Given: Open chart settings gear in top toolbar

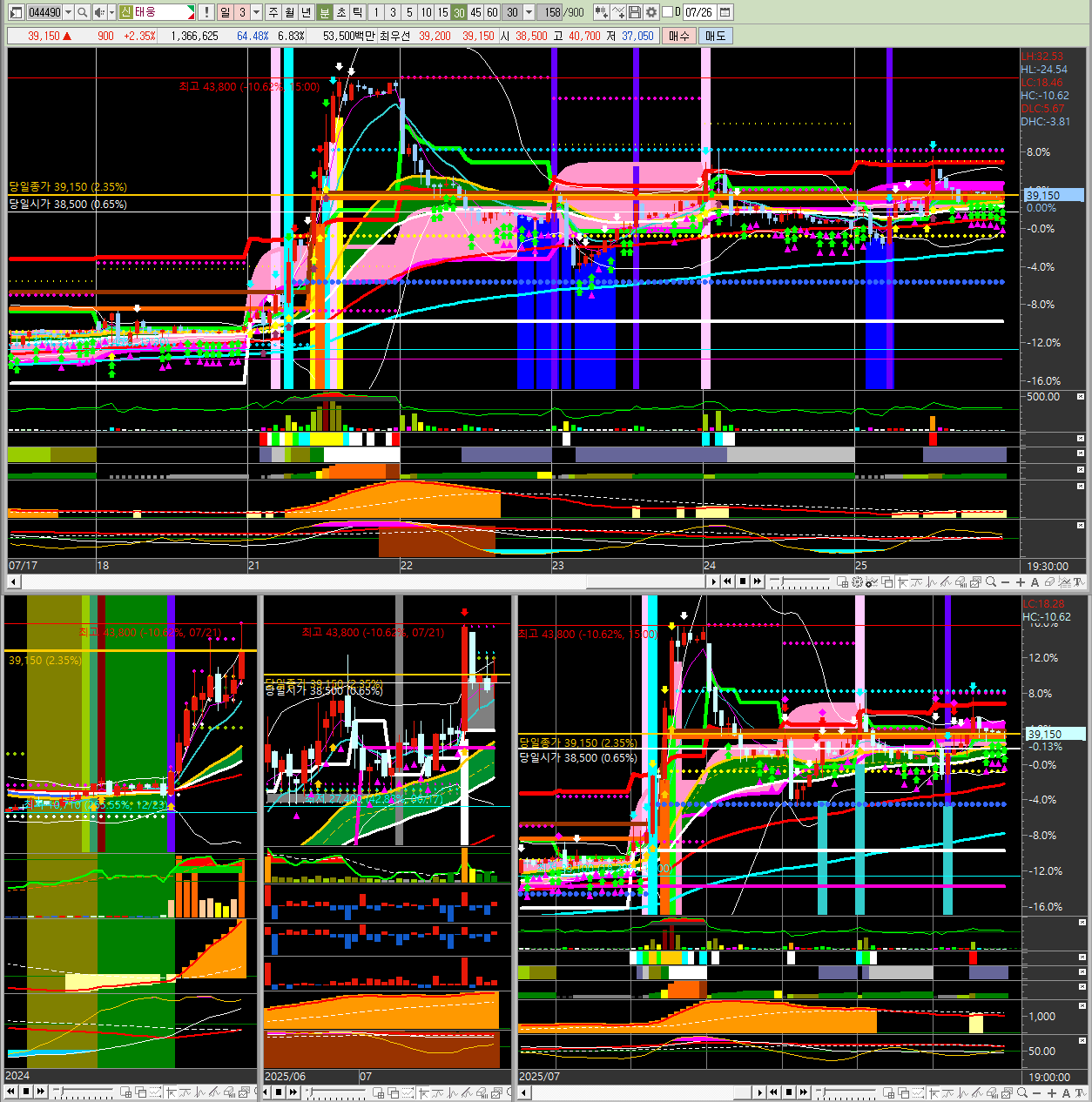Looking at the screenshot, I should coord(651,12).
